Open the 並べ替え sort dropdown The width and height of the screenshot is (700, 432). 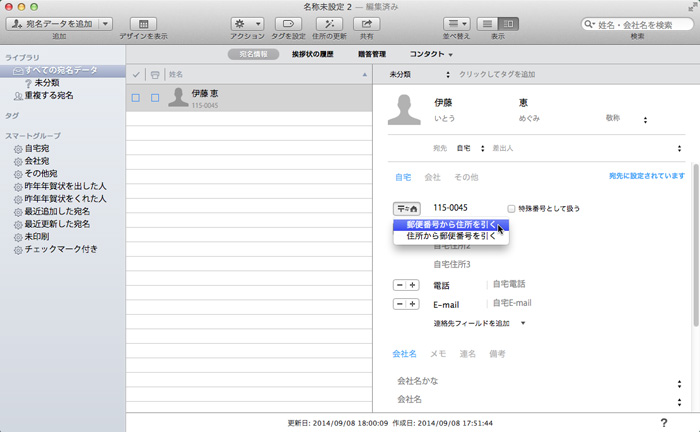pyautogui.click(x=456, y=23)
